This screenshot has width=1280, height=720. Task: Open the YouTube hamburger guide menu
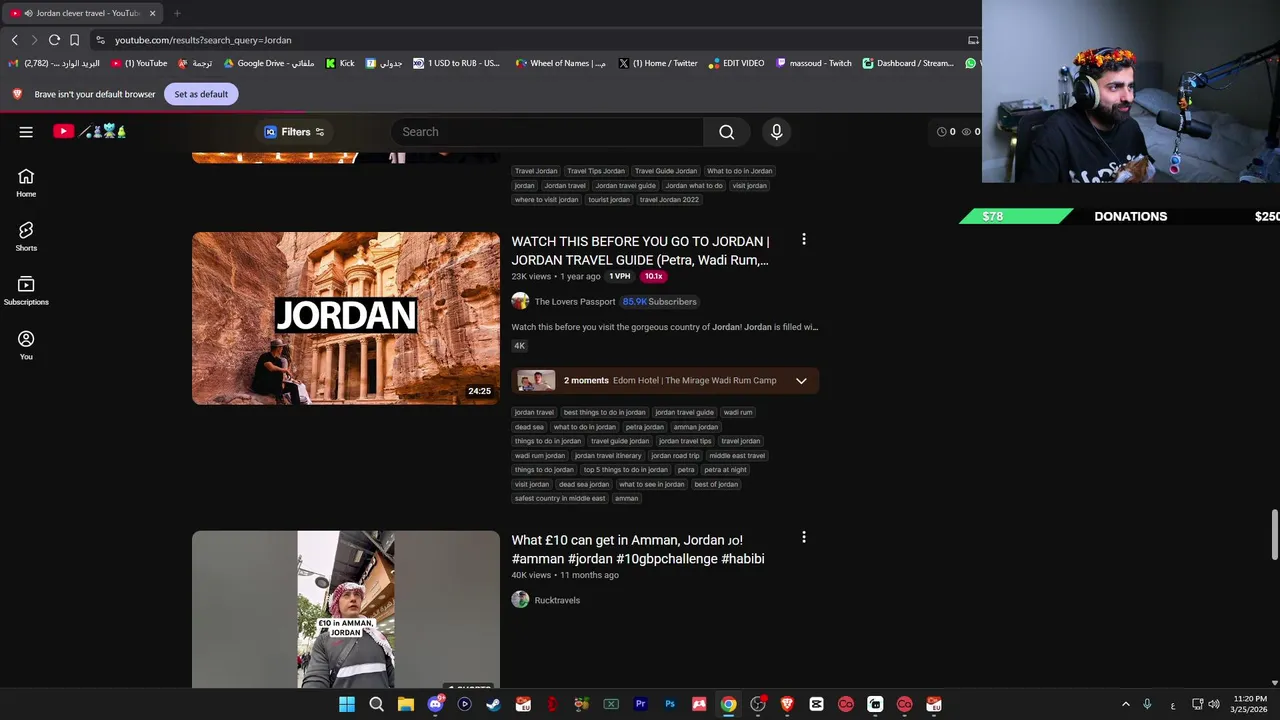click(x=26, y=132)
